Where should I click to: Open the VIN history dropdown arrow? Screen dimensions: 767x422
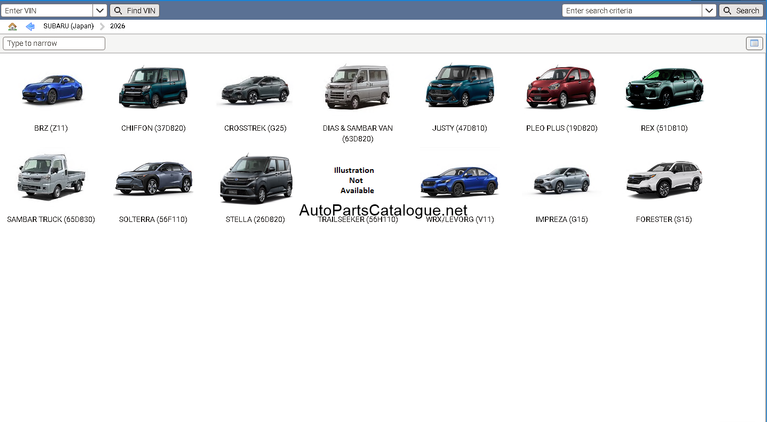100,10
